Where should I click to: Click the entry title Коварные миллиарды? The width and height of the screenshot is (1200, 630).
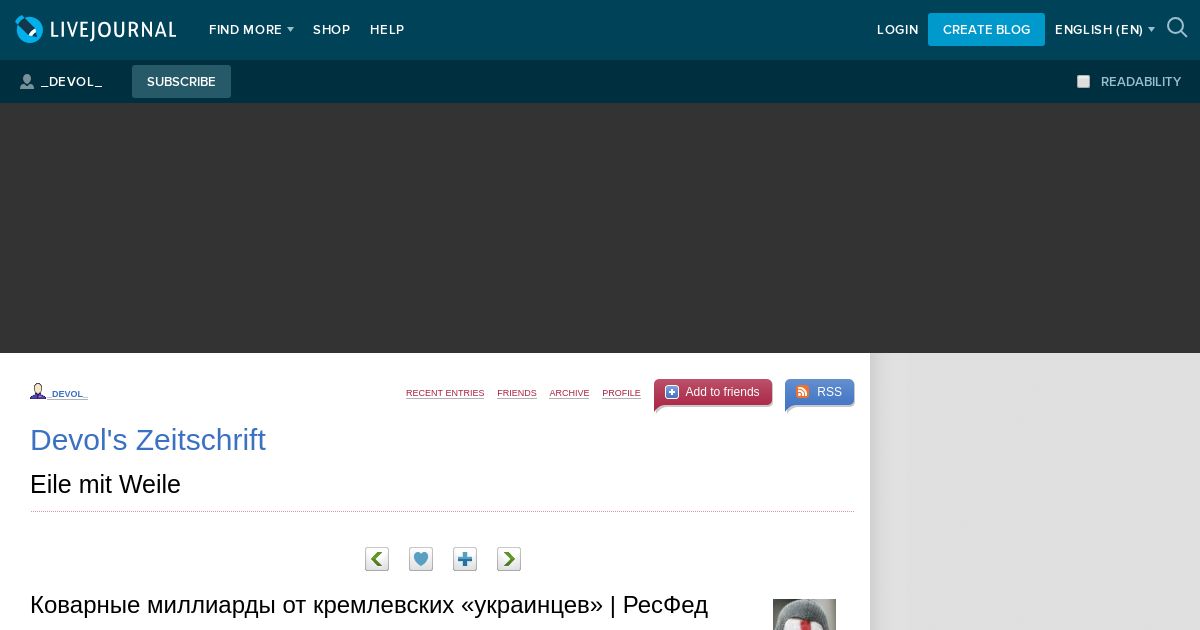(x=369, y=605)
